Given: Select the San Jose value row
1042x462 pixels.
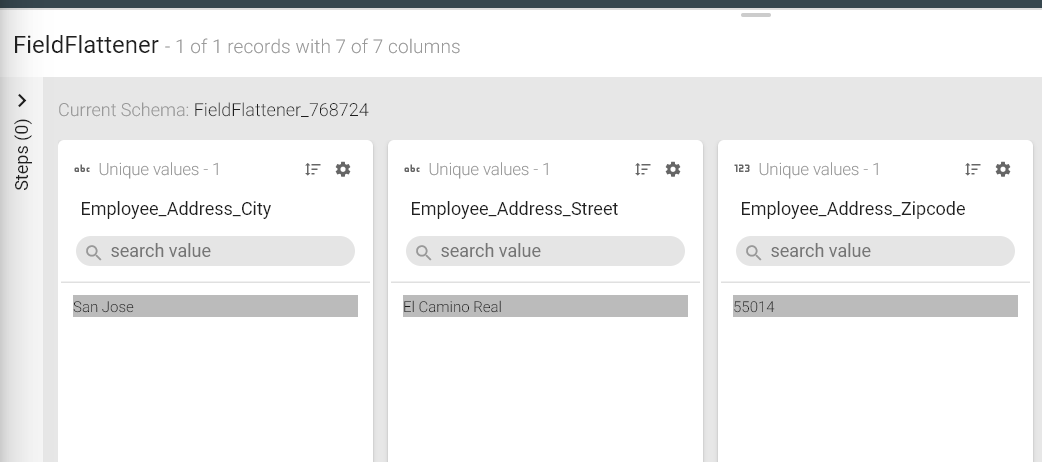Looking at the screenshot, I should [216, 307].
